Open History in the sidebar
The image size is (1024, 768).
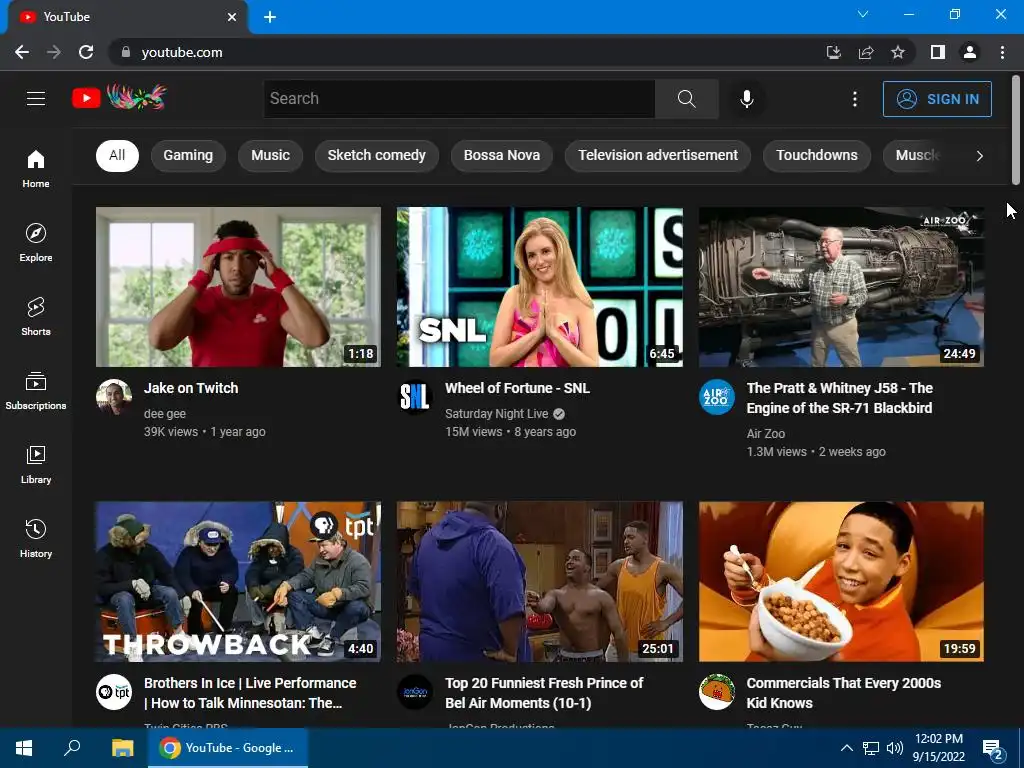click(36, 538)
